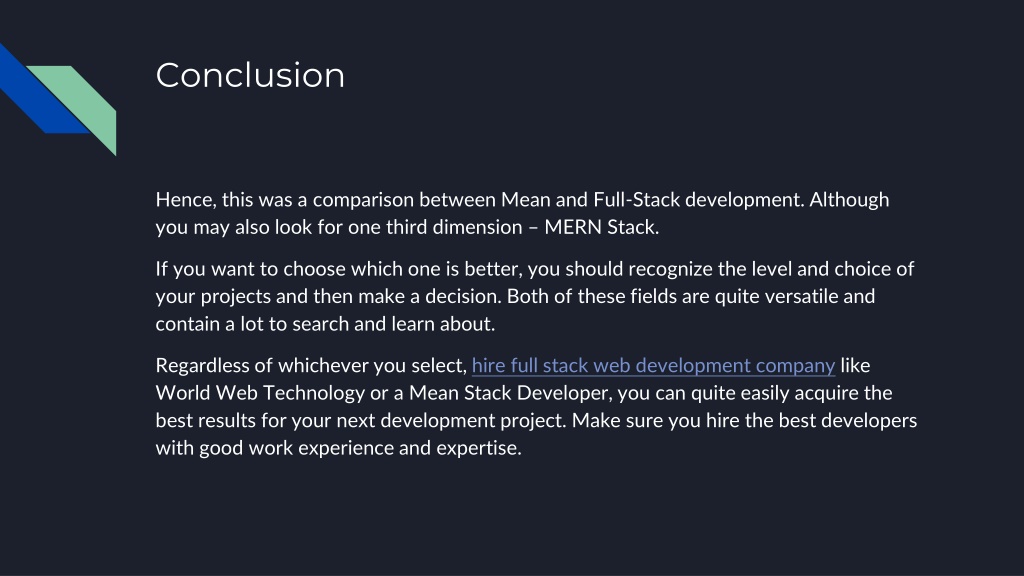Click the Conclusion slide title
1024x576 pixels.
coord(250,75)
